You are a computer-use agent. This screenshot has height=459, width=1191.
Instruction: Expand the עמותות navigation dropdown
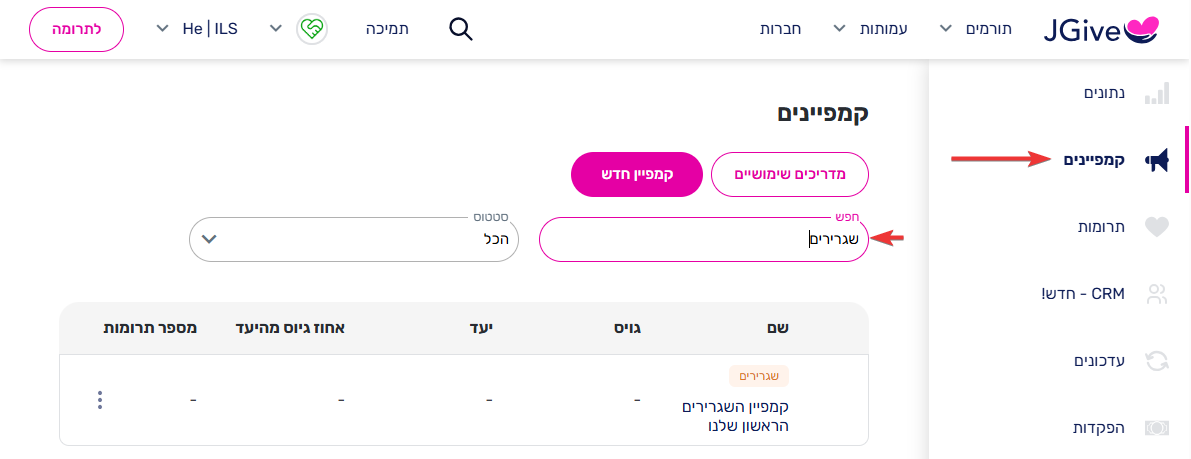876,29
